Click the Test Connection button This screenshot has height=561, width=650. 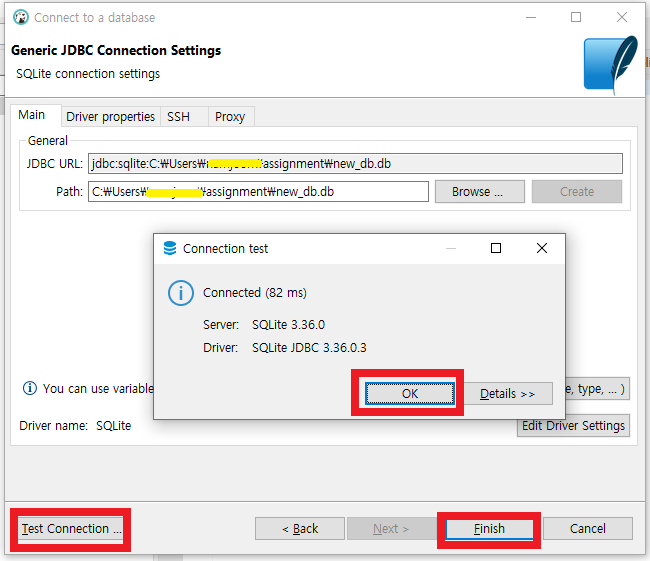pos(70,529)
